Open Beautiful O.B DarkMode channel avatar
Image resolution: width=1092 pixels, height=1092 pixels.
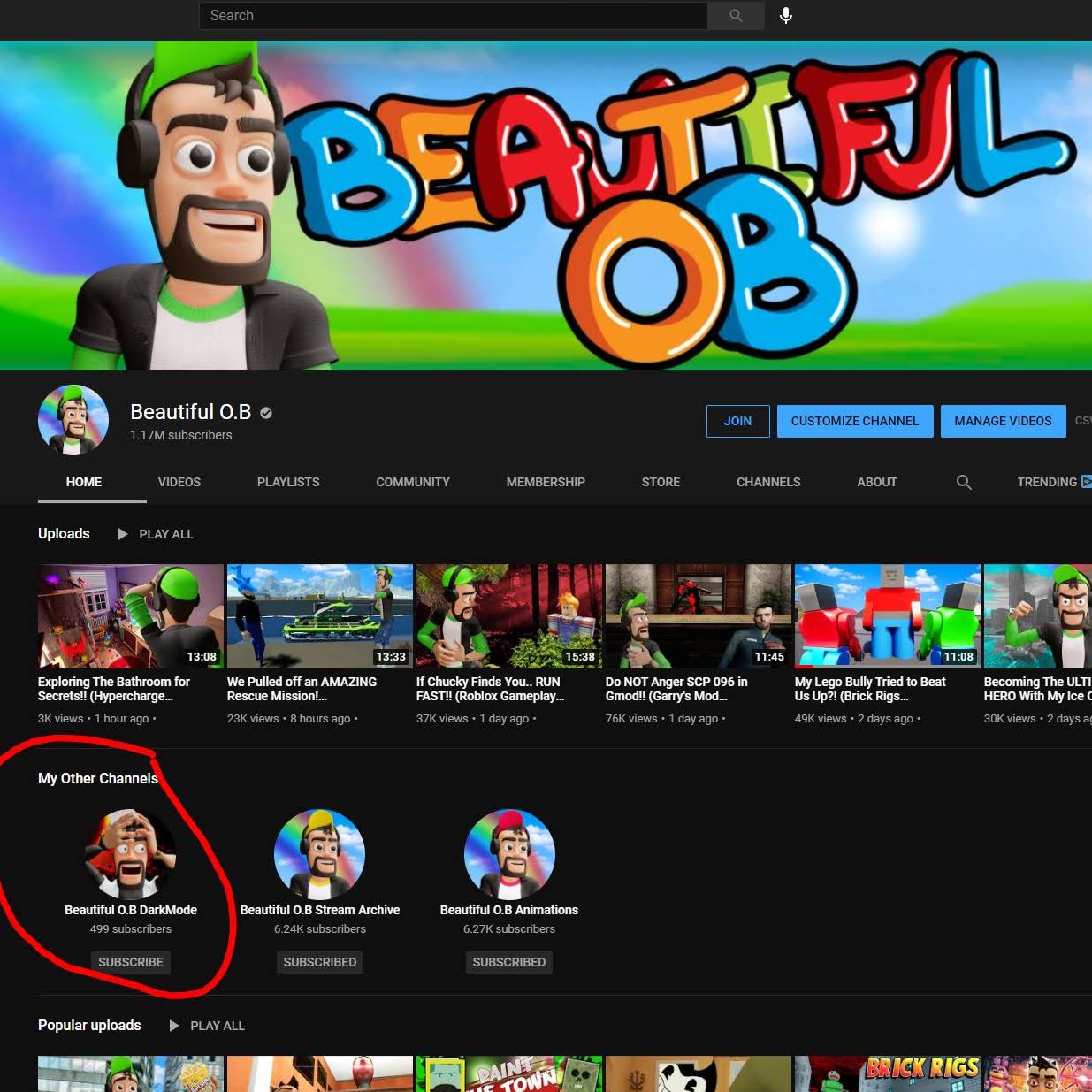131,854
